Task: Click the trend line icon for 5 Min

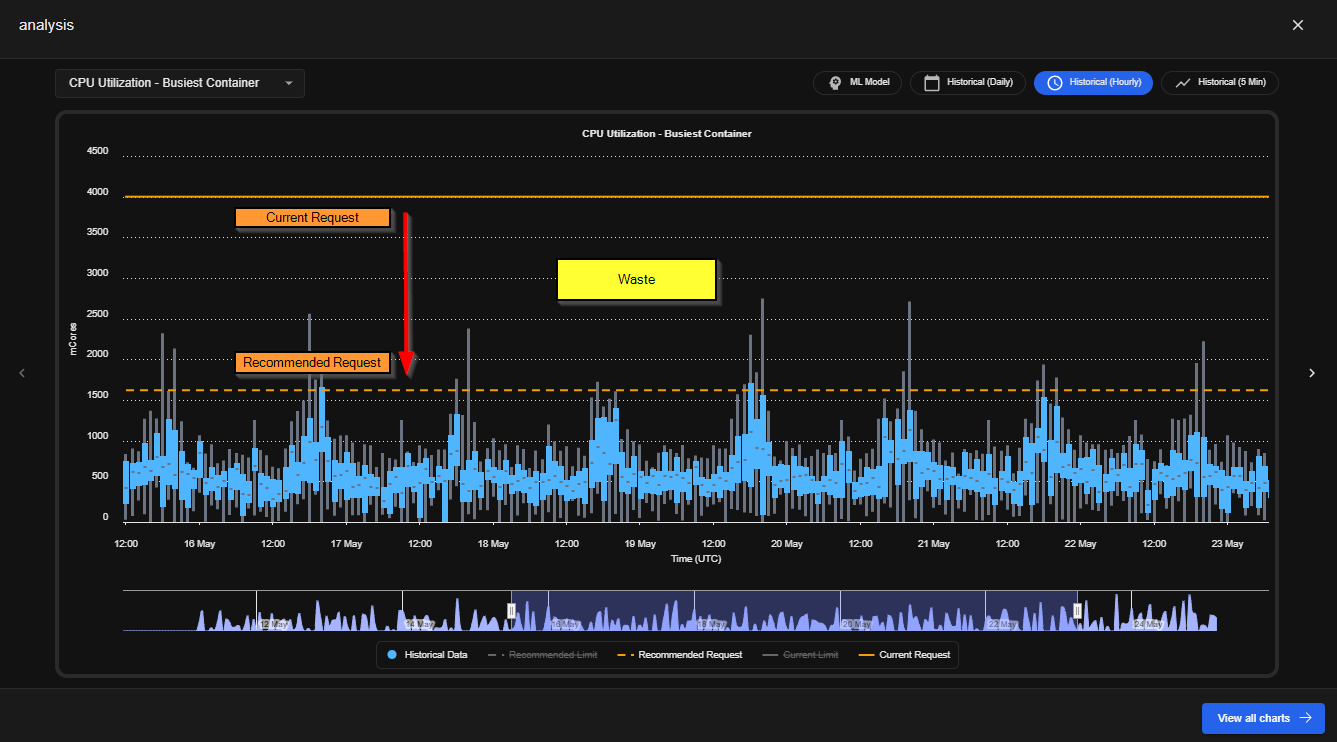Action: pos(1183,83)
